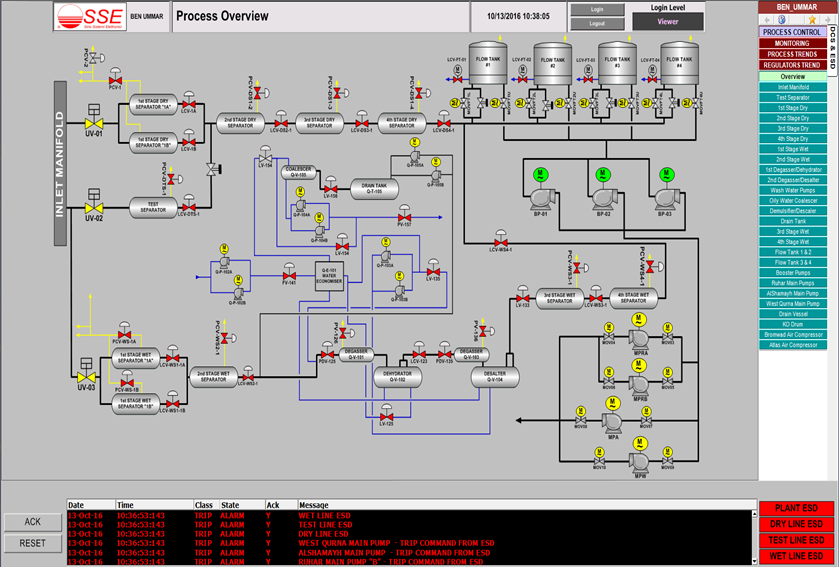Go to Booster Pumps page
The image size is (839, 567).
coord(792,273)
